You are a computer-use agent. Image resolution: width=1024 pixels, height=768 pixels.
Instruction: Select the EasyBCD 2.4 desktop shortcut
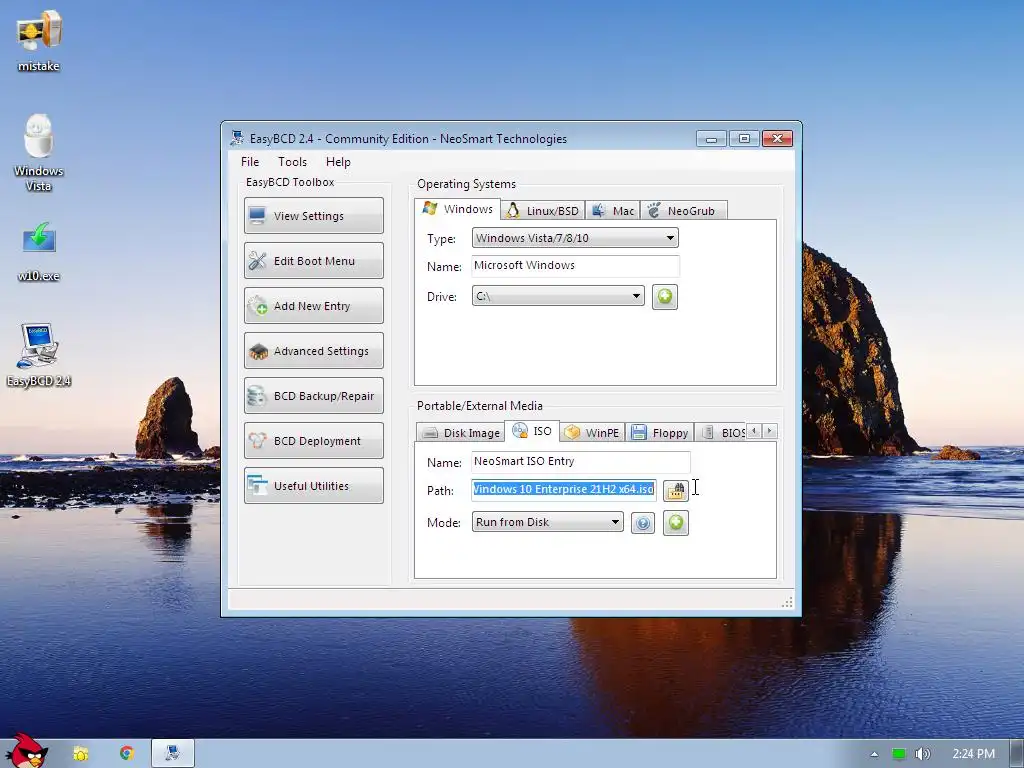[x=39, y=355]
